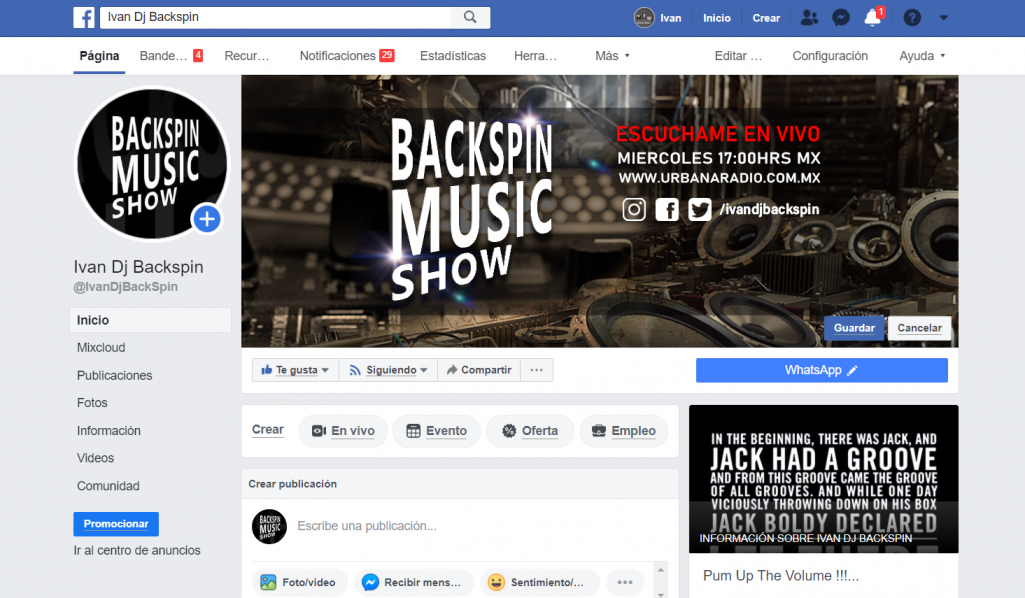Open Comunidad in the left sidebar
Image resolution: width=1025 pixels, height=598 pixels.
(108, 486)
